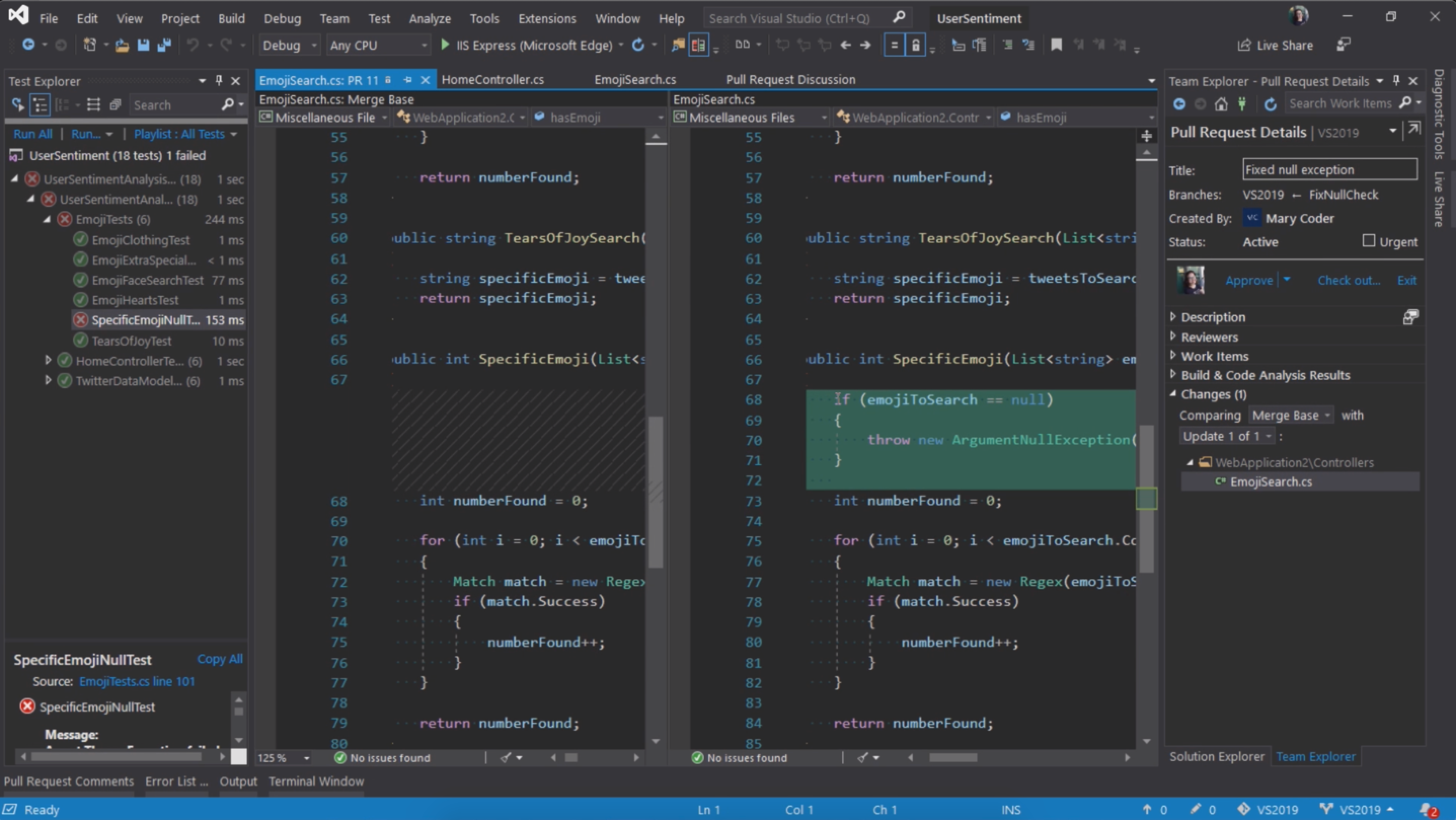
Task: Click the Approve button in Pull Request Details
Action: point(1248,280)
